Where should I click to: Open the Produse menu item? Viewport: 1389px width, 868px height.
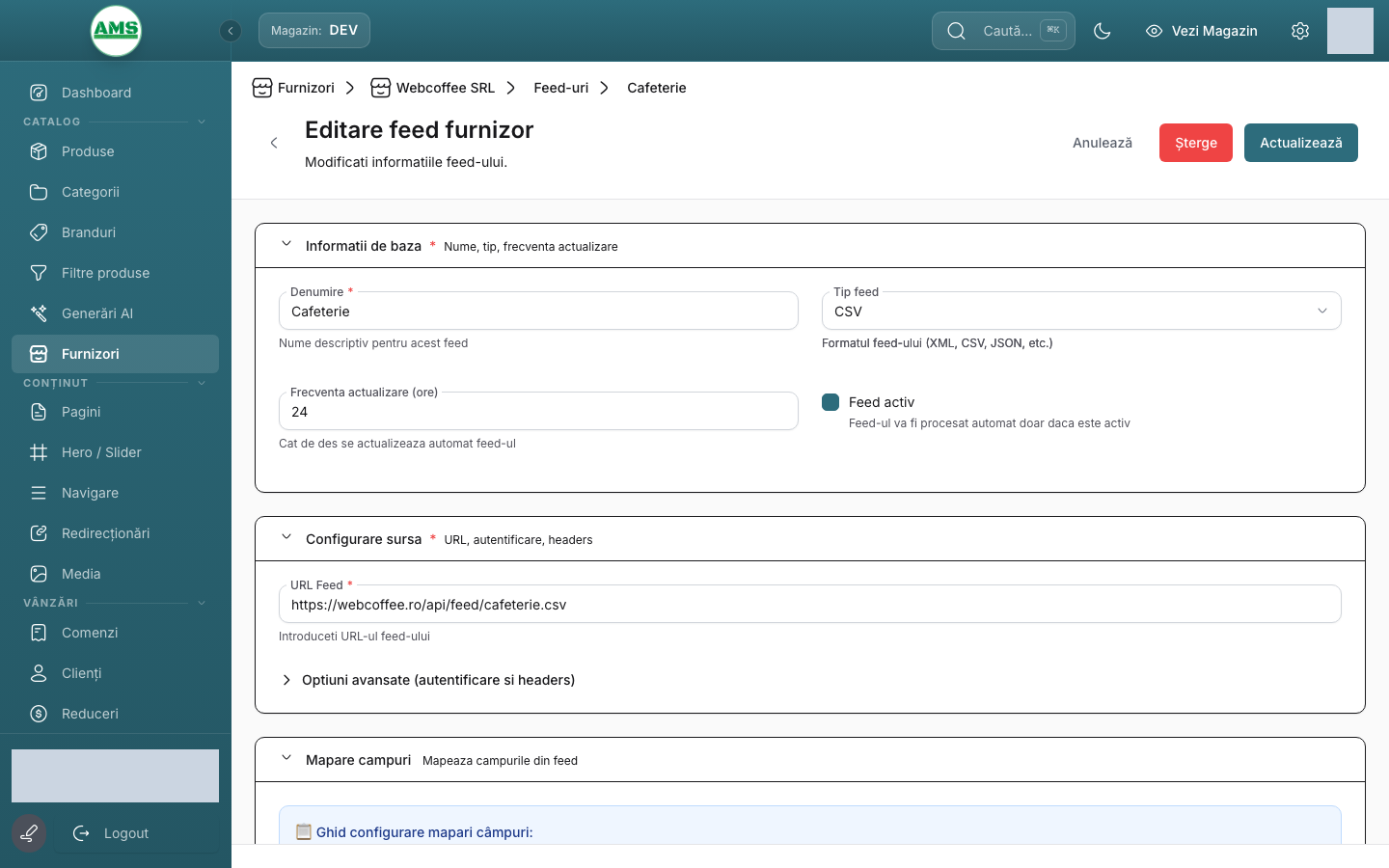coord(115,151)
